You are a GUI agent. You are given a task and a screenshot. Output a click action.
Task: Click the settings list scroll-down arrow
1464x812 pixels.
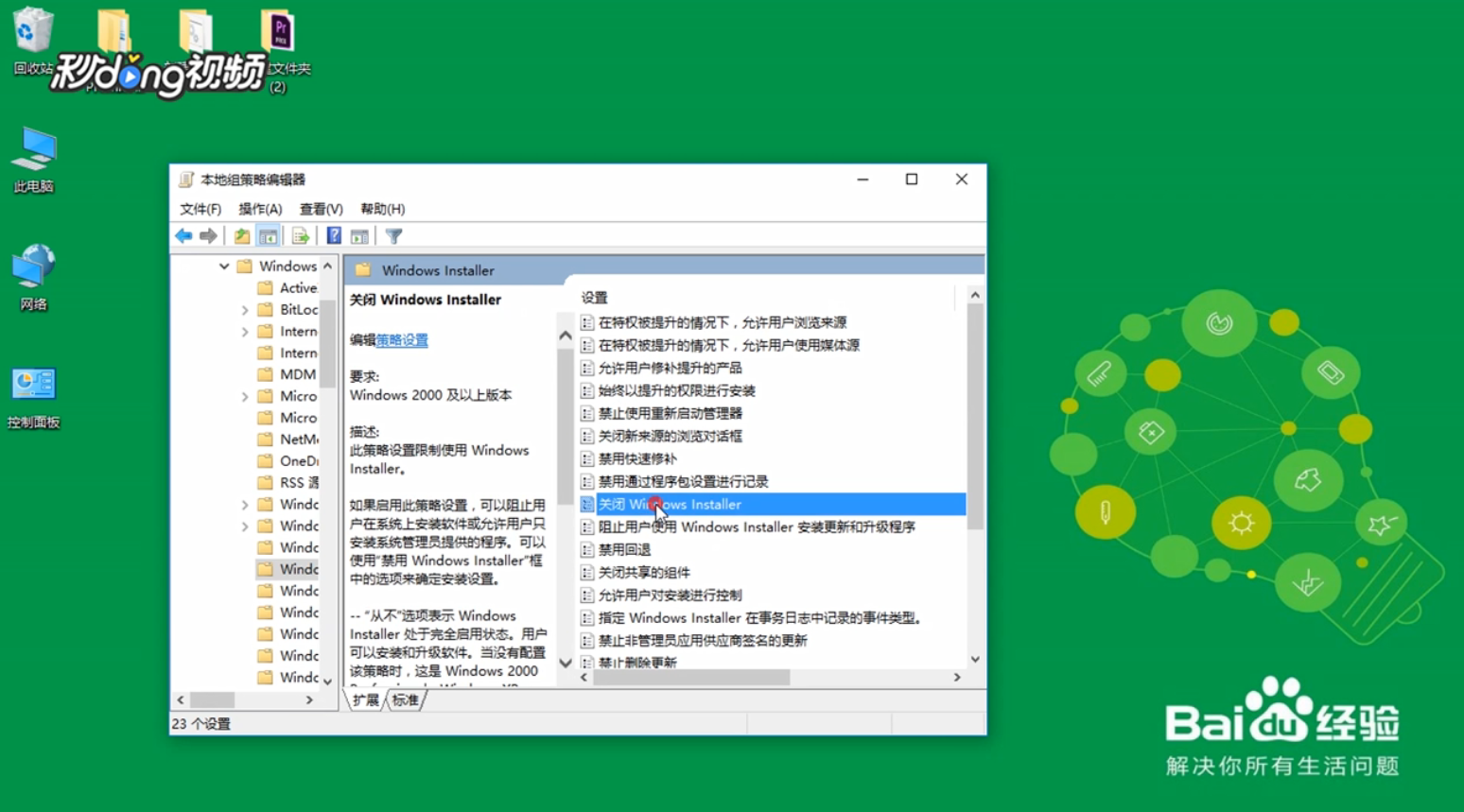point(975,659)
